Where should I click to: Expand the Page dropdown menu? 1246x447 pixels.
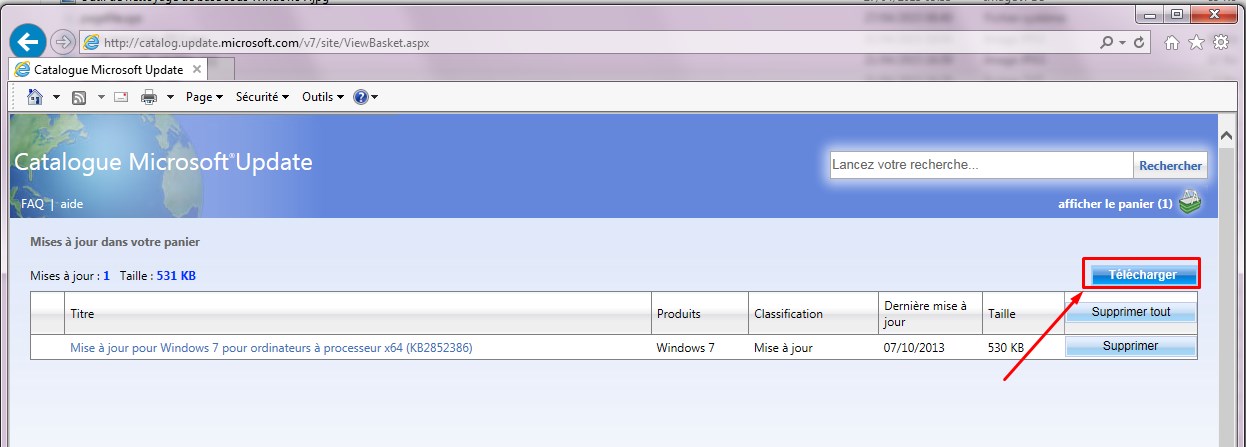click(x=204, y=97)
